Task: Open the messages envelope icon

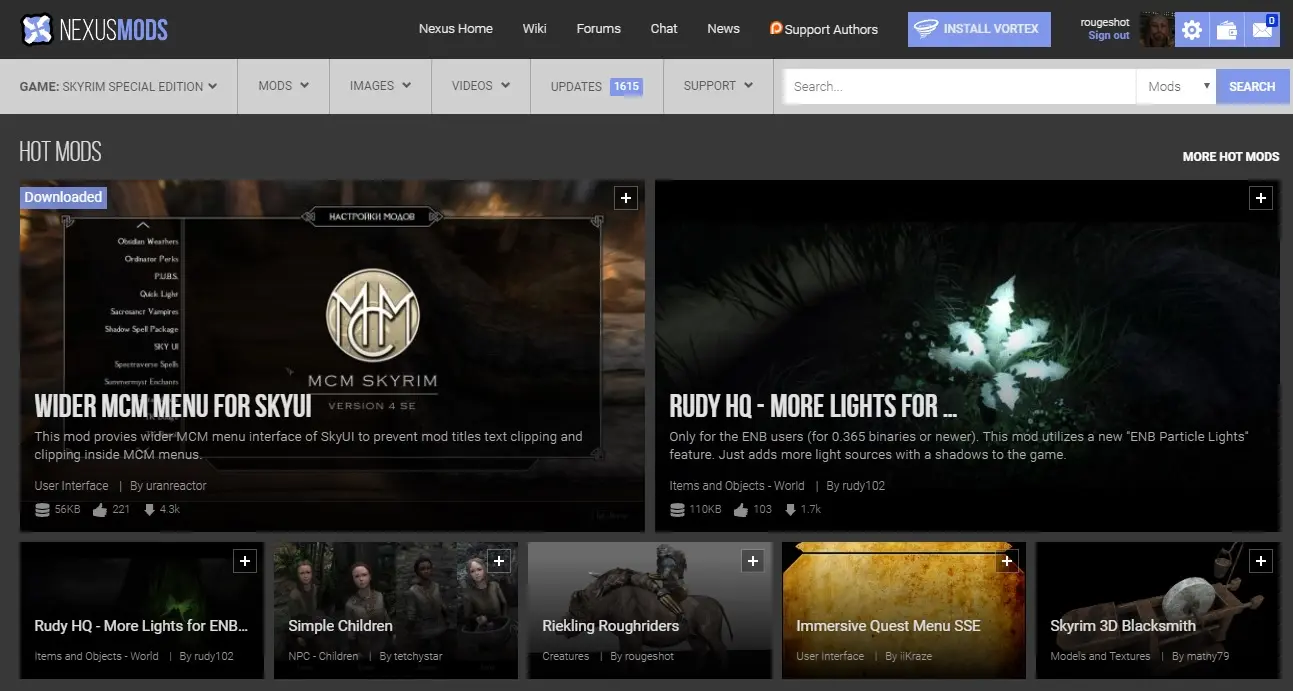Action: click(x=1262, y=30)
